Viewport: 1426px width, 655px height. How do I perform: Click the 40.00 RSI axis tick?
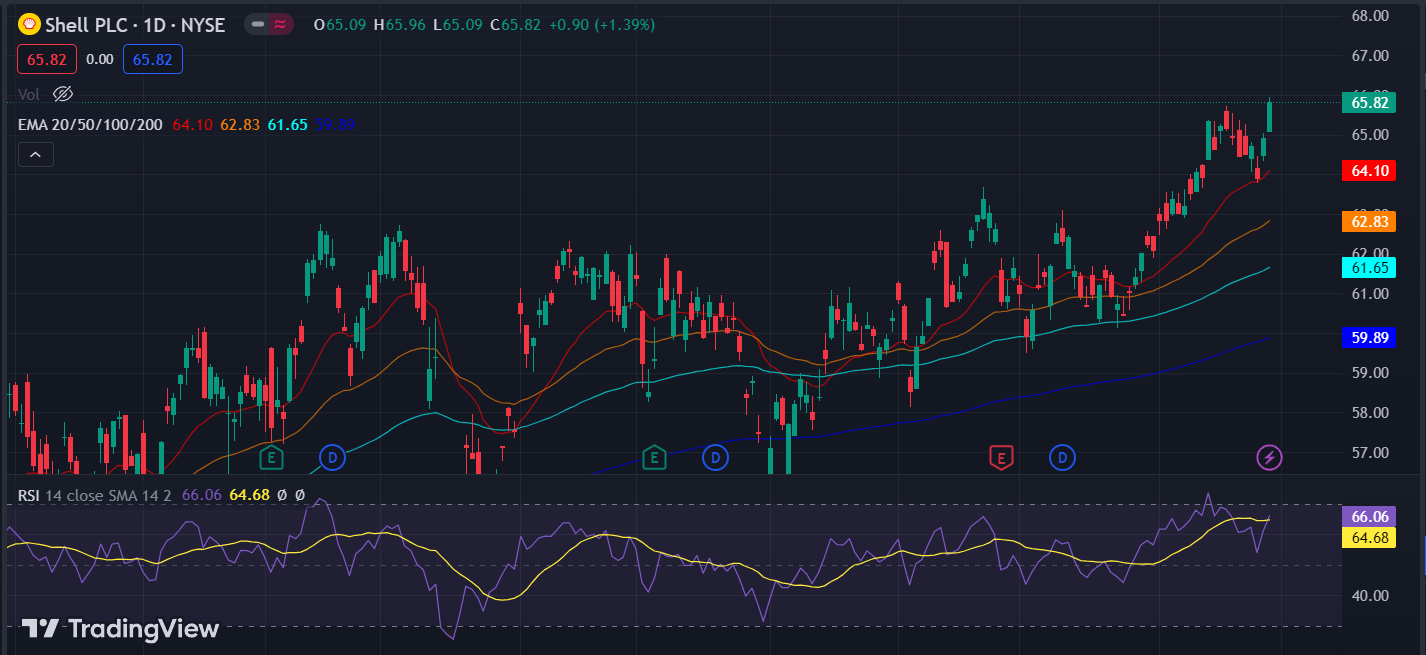click(1369, 596)
